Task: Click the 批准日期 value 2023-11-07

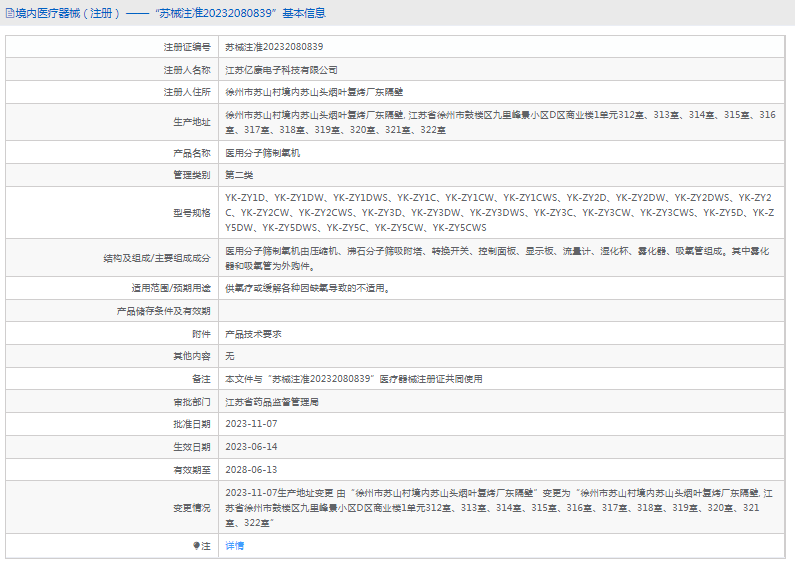Action: [x=251, y=424]
